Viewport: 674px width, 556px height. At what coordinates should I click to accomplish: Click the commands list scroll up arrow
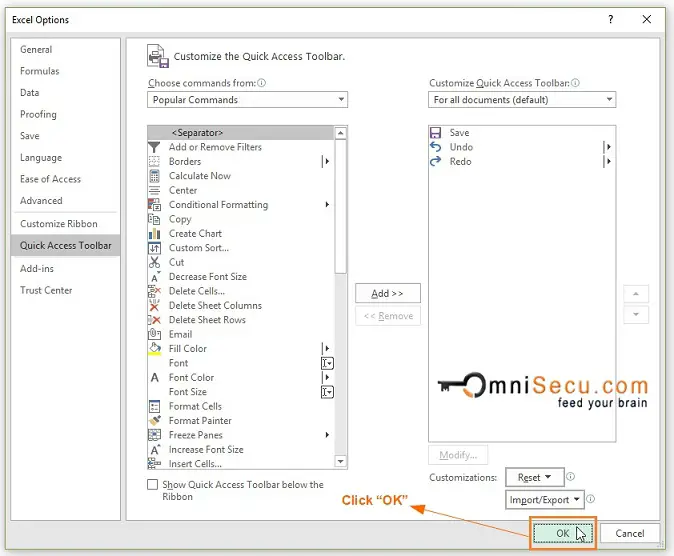340,133
